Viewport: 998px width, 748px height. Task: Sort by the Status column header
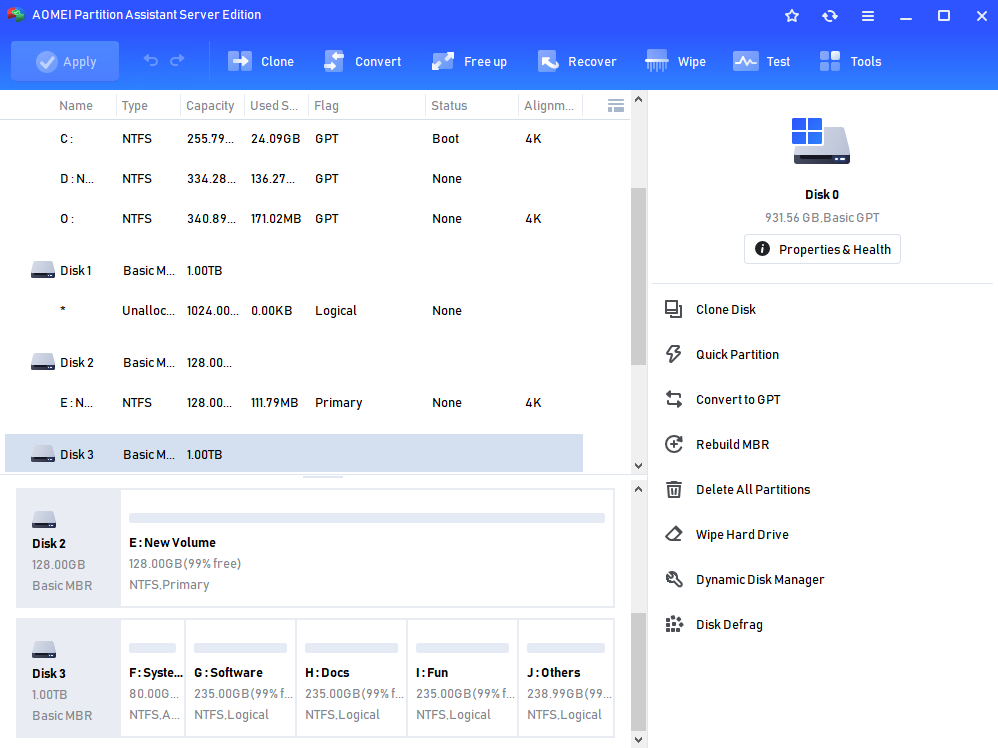pos(449,106)
